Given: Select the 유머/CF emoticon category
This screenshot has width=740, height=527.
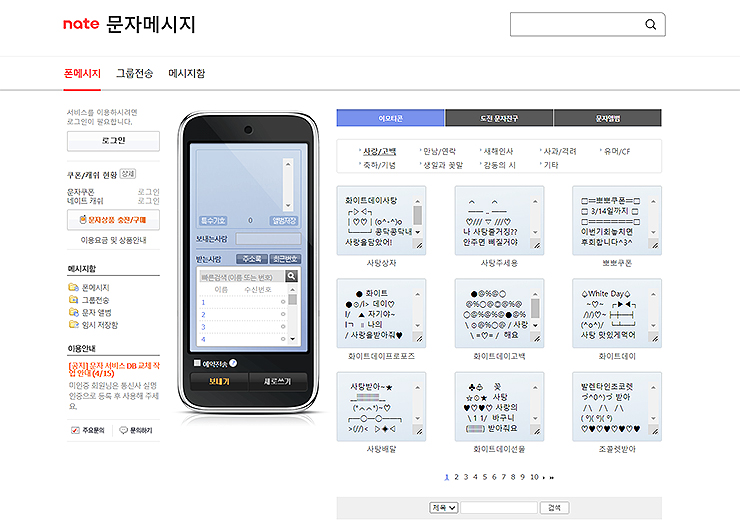Looking at the screenshot, I should [617, 151].
